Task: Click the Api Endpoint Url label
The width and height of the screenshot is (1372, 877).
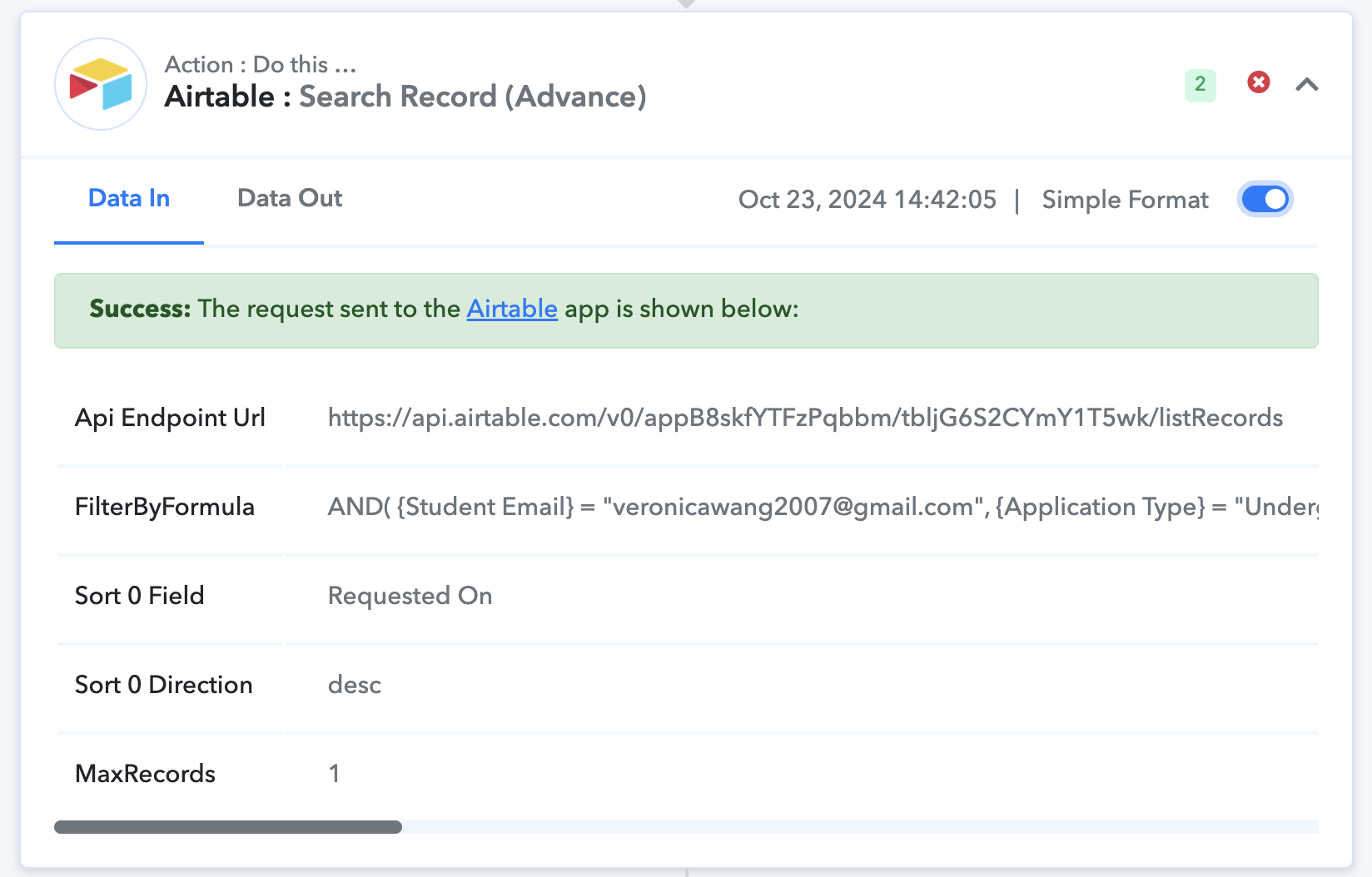Action: click(170, 417)
